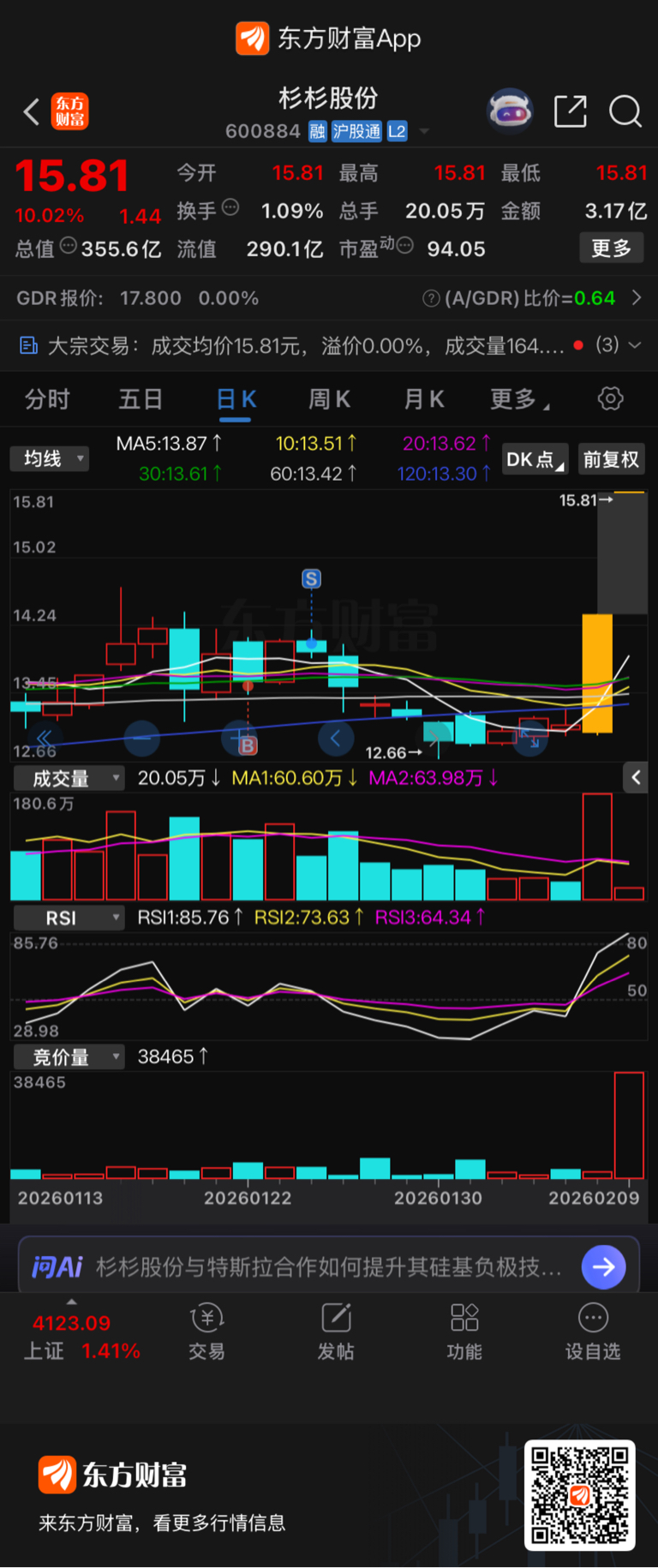Open the 东方财富 red logo home
Screen dimensions: 658x1568
tap(69, 111)
